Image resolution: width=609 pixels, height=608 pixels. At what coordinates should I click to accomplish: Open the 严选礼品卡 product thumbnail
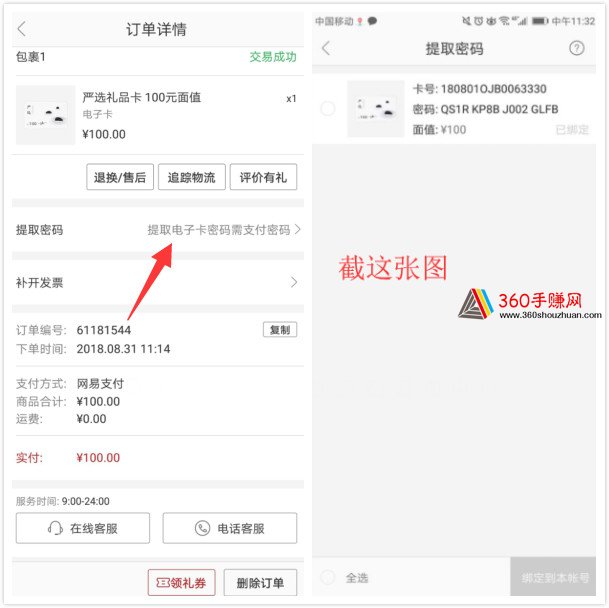(x=45, y=115)
